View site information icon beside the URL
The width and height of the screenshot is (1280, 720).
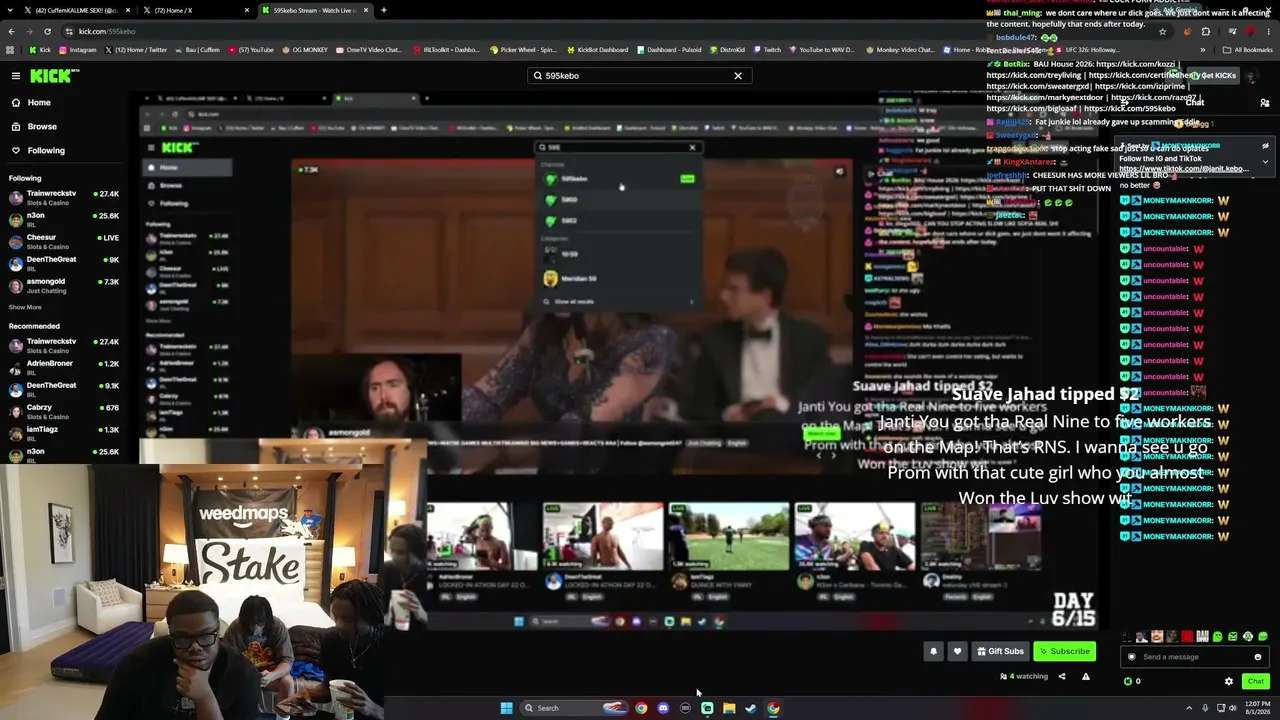tap(69, 31)
